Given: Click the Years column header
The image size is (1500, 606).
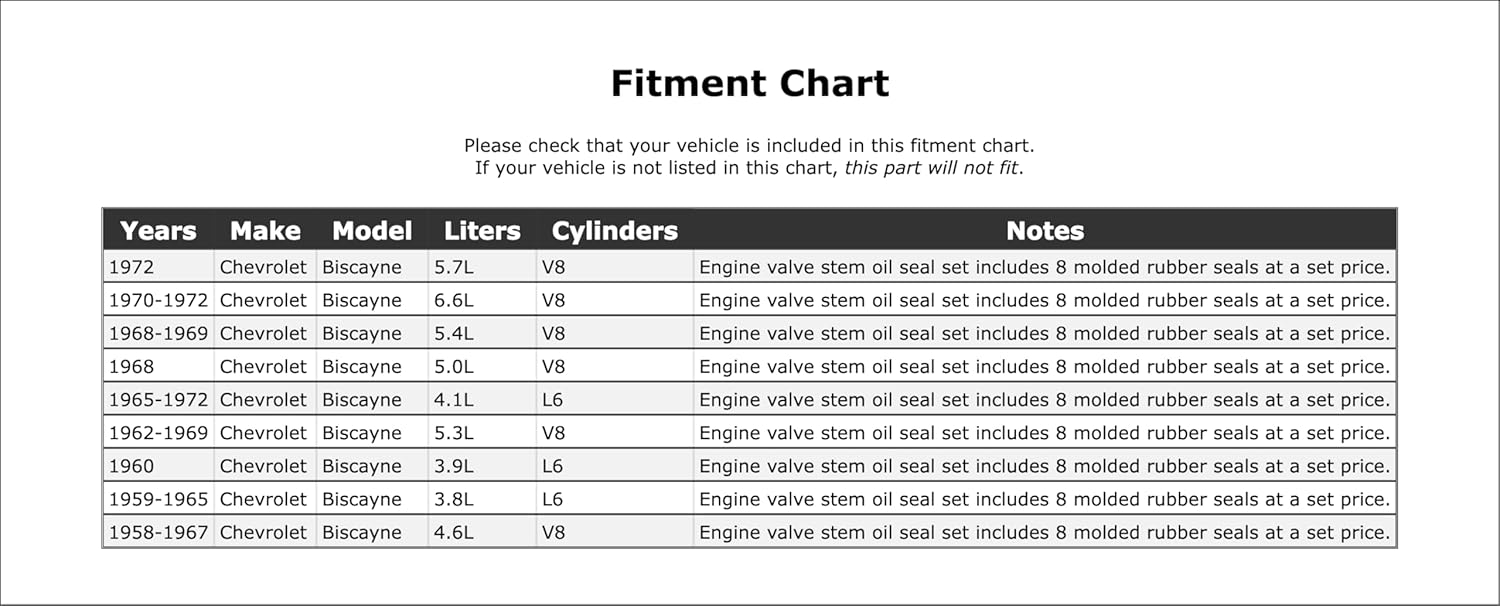Looking at the screenshot, I should [x=158, y=231].
